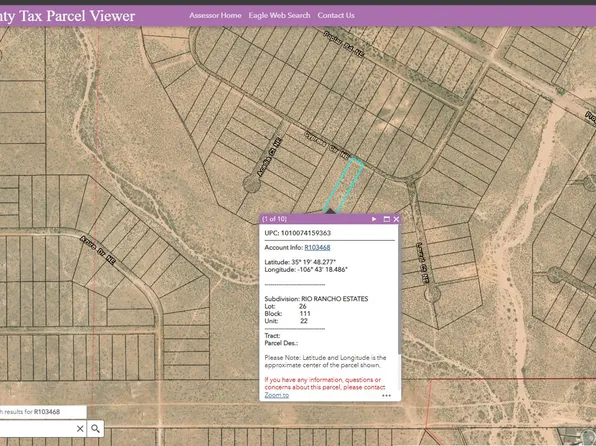Open the Contact Us page
This screenshot has height=446, width=596.
point(336,16)
